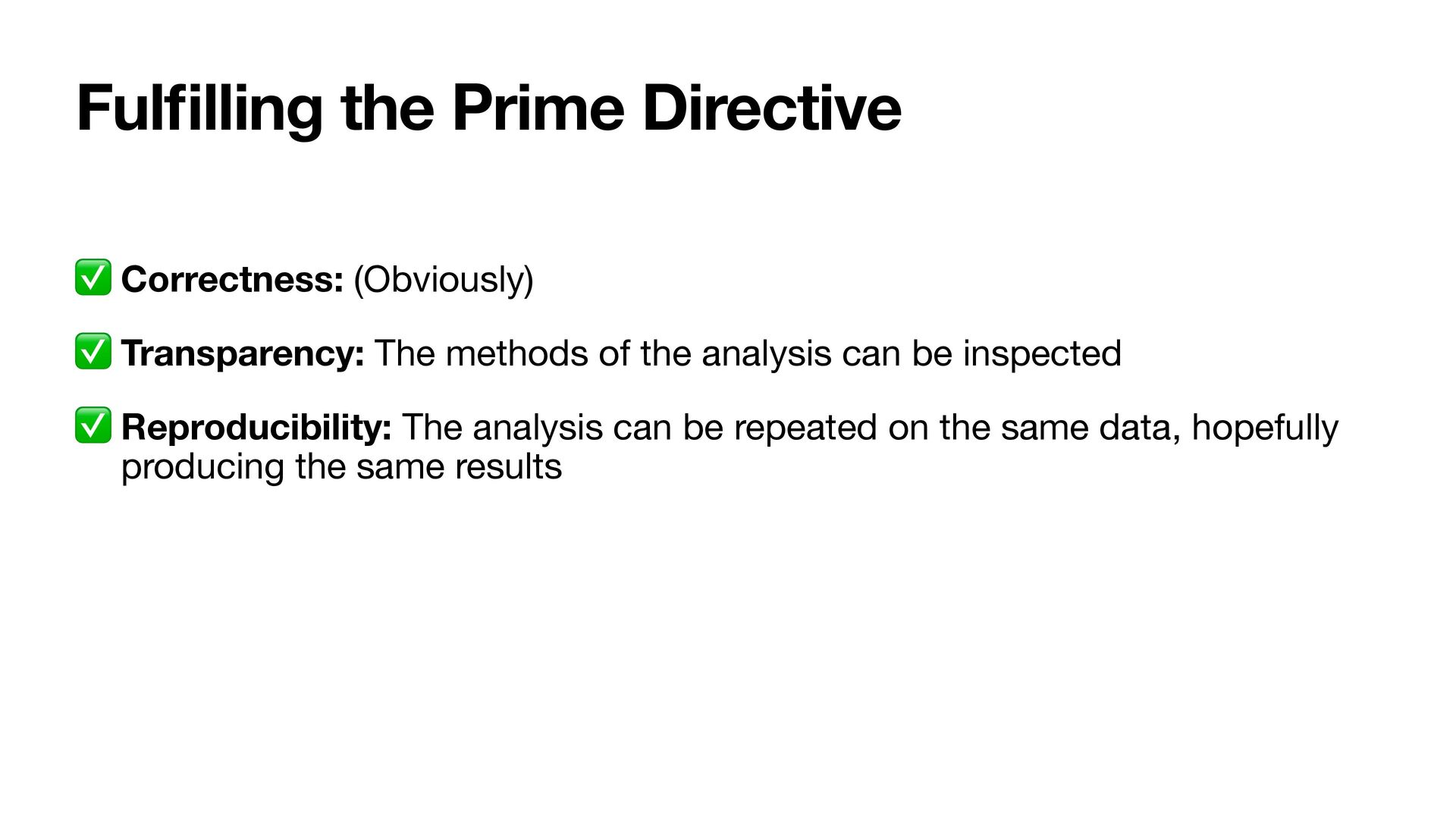Click the bold 'Reproducibility:' label
The width and height of the screenshot is (1456, 819).
coord(256,427)
